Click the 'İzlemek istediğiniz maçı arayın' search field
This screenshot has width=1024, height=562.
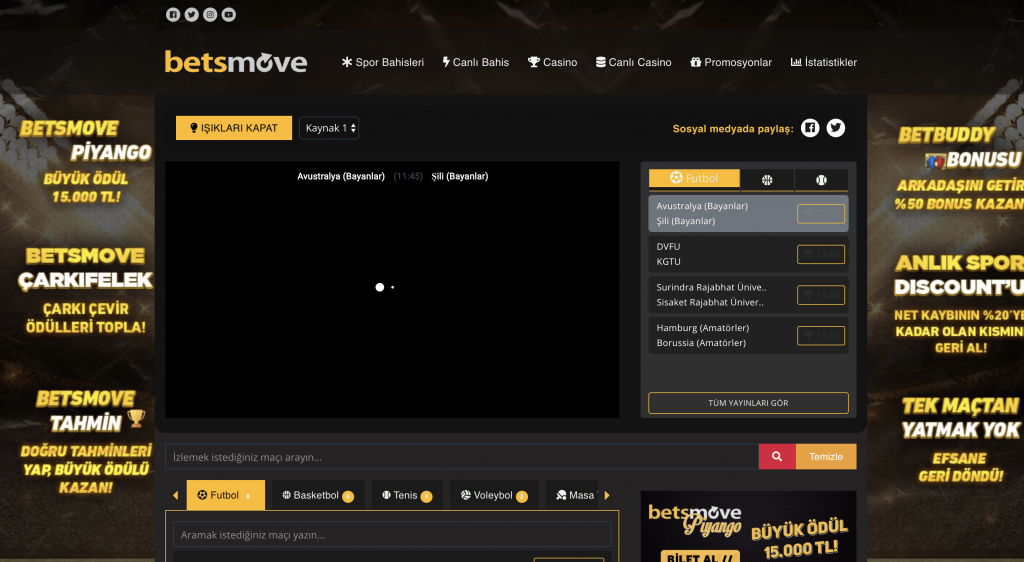click(461, 457)
